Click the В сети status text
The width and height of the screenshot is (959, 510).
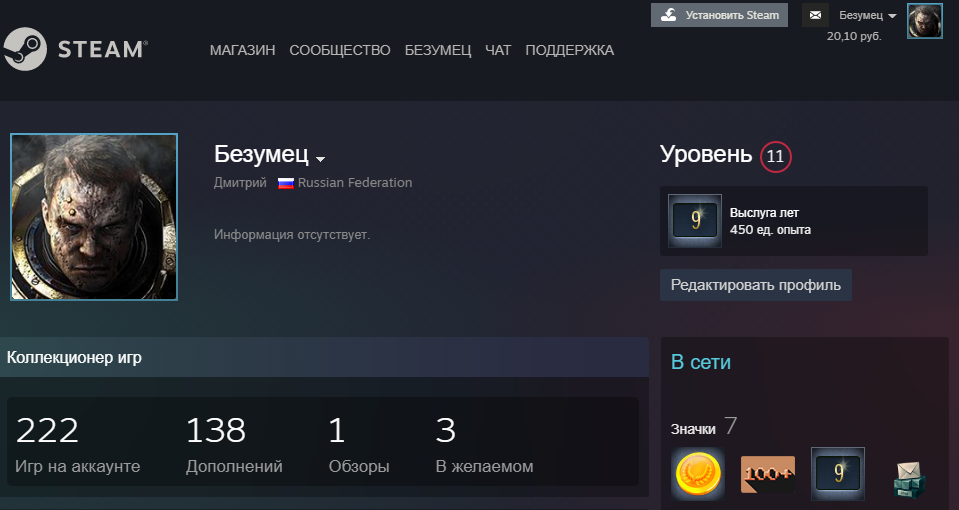pos(701,362)
